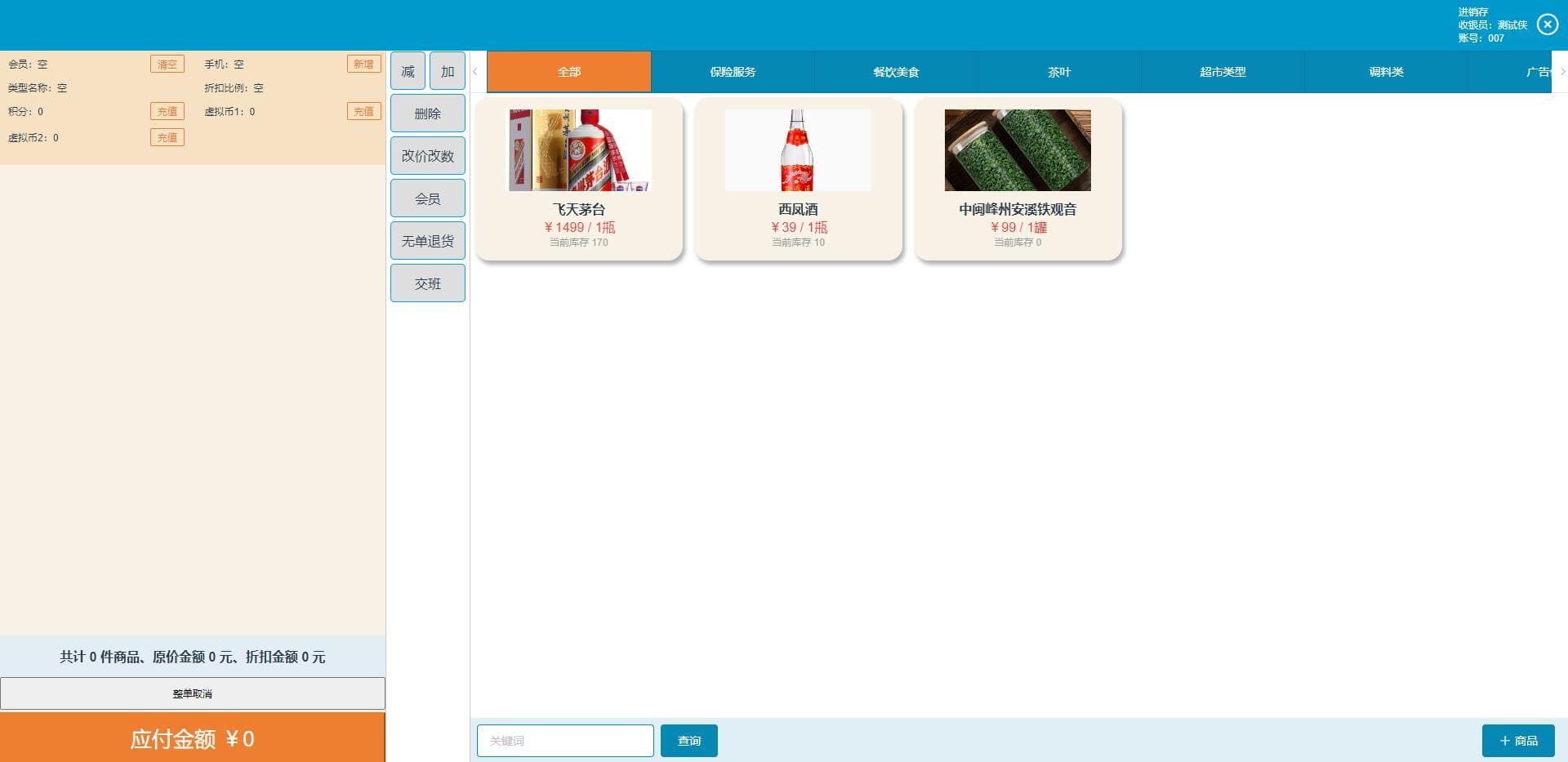1568x762 pixels.
Task: Click 新增 next to 手机
Action: tap(364, 64)
